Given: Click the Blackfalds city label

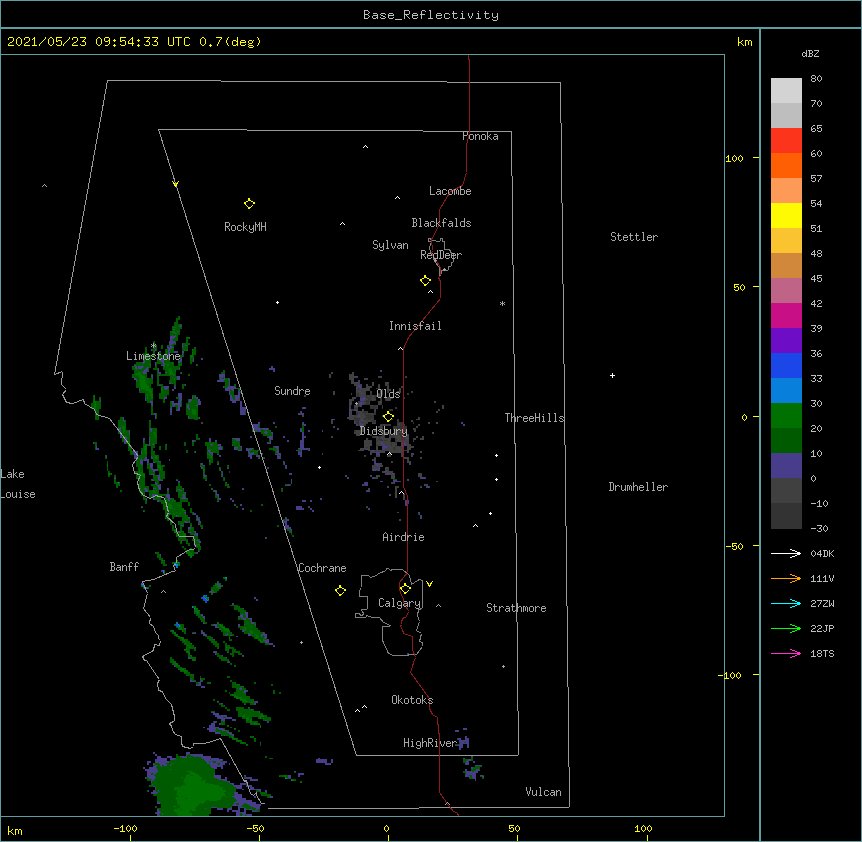Looking at the screenshot, I should click(441, 223).
